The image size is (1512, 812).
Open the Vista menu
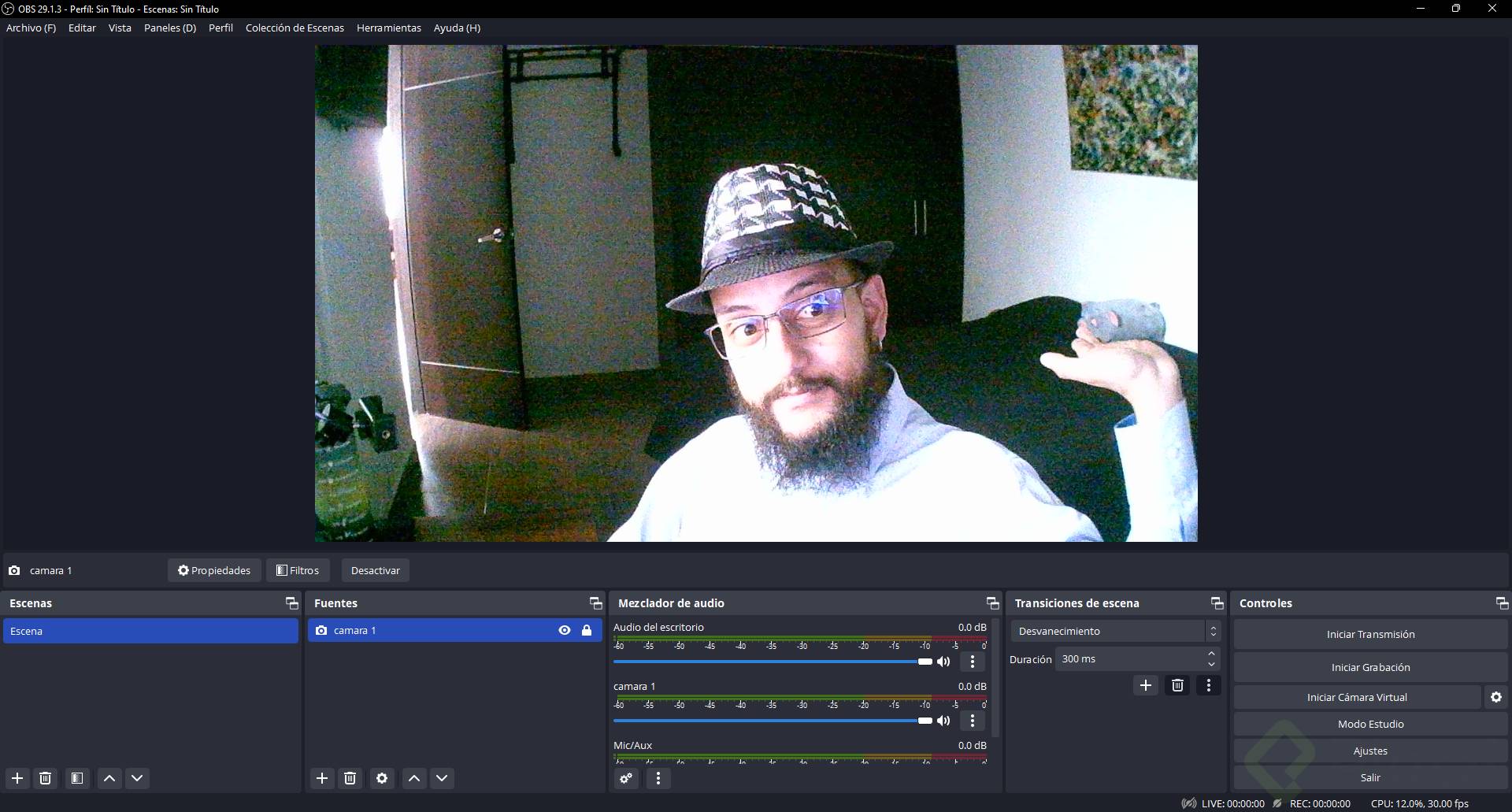(120, 28)
